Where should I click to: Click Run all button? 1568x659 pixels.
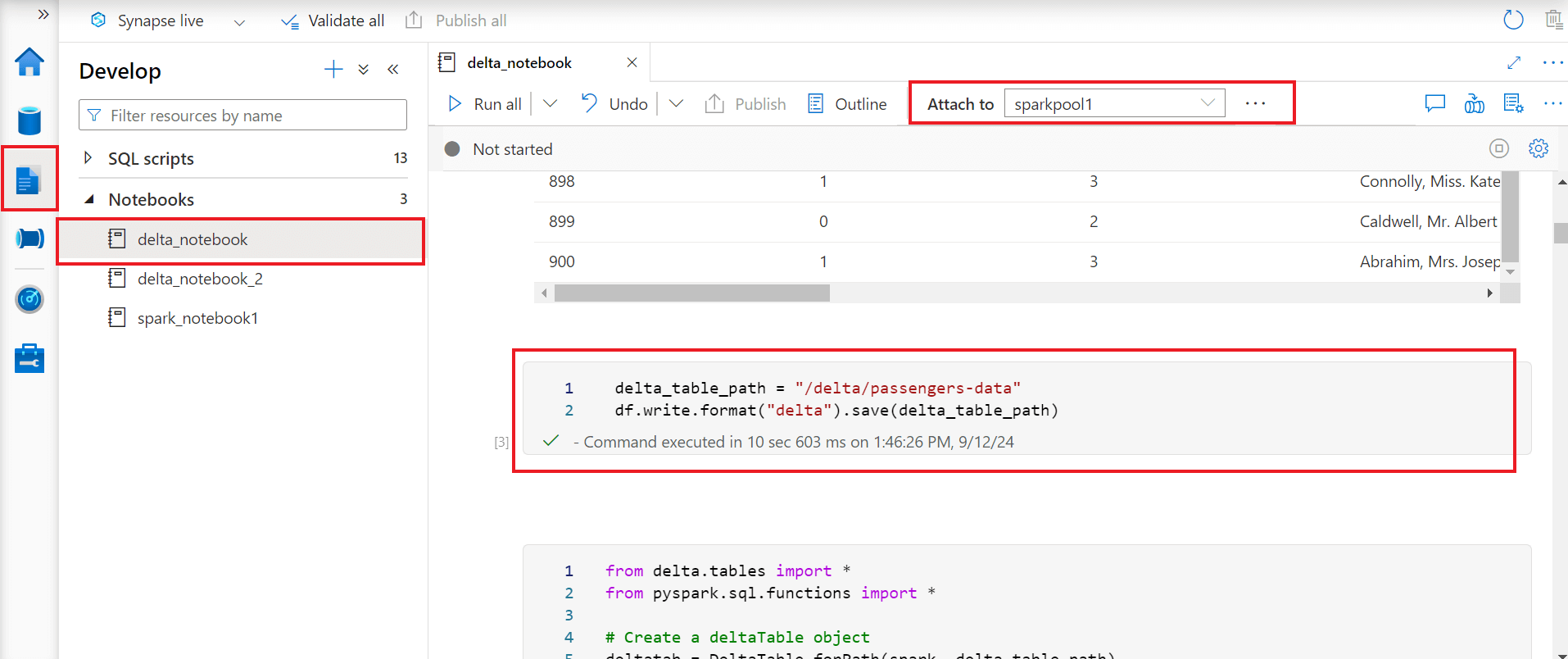click(x=486, y=104)
